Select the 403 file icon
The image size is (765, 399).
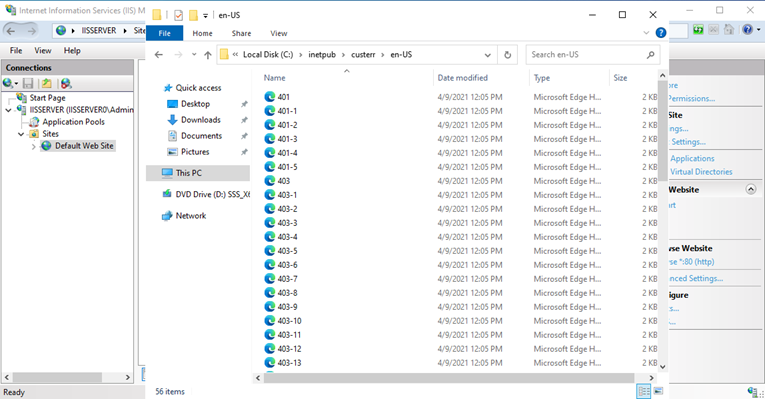270,181
